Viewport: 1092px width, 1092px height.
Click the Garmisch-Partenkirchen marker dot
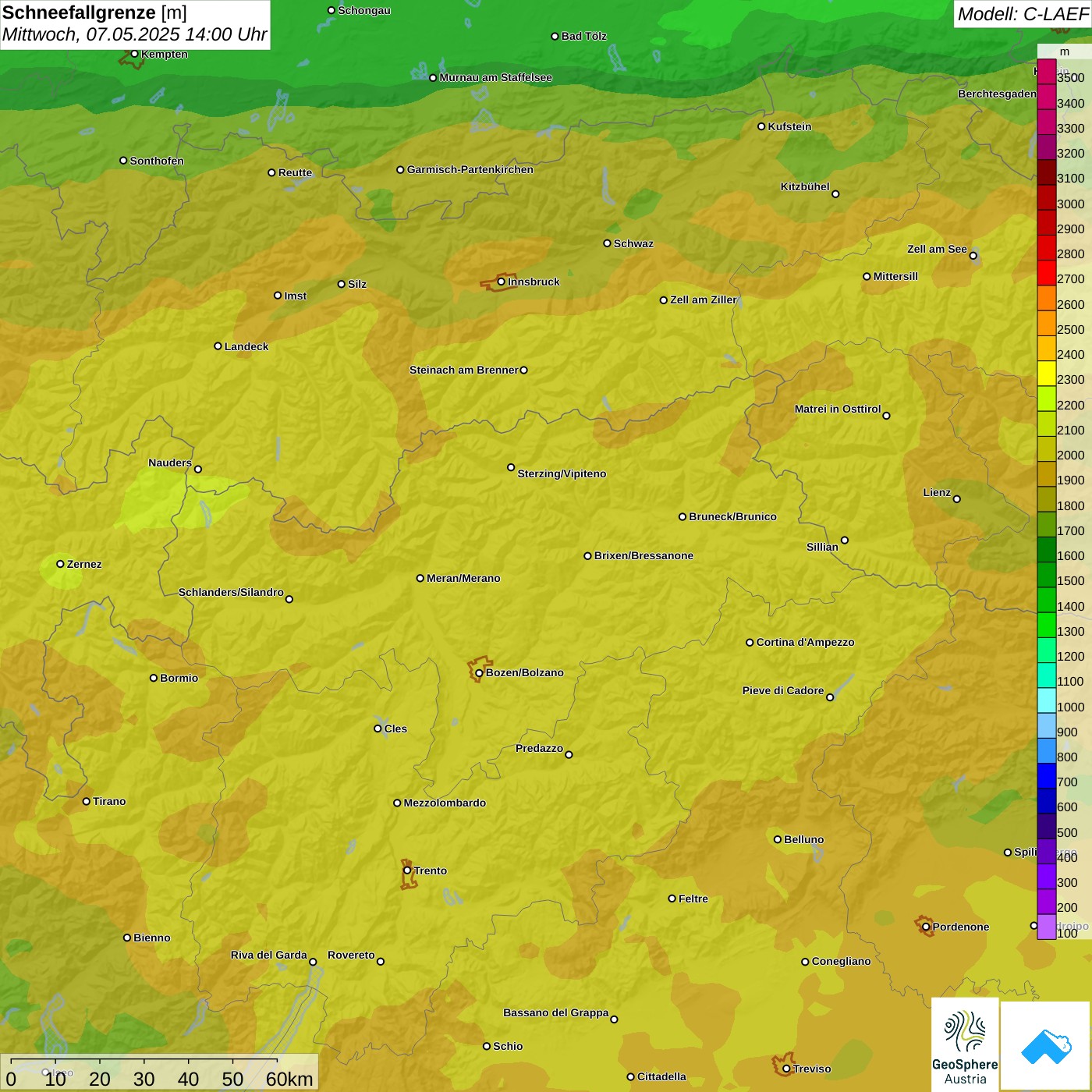tap(401, 169)
